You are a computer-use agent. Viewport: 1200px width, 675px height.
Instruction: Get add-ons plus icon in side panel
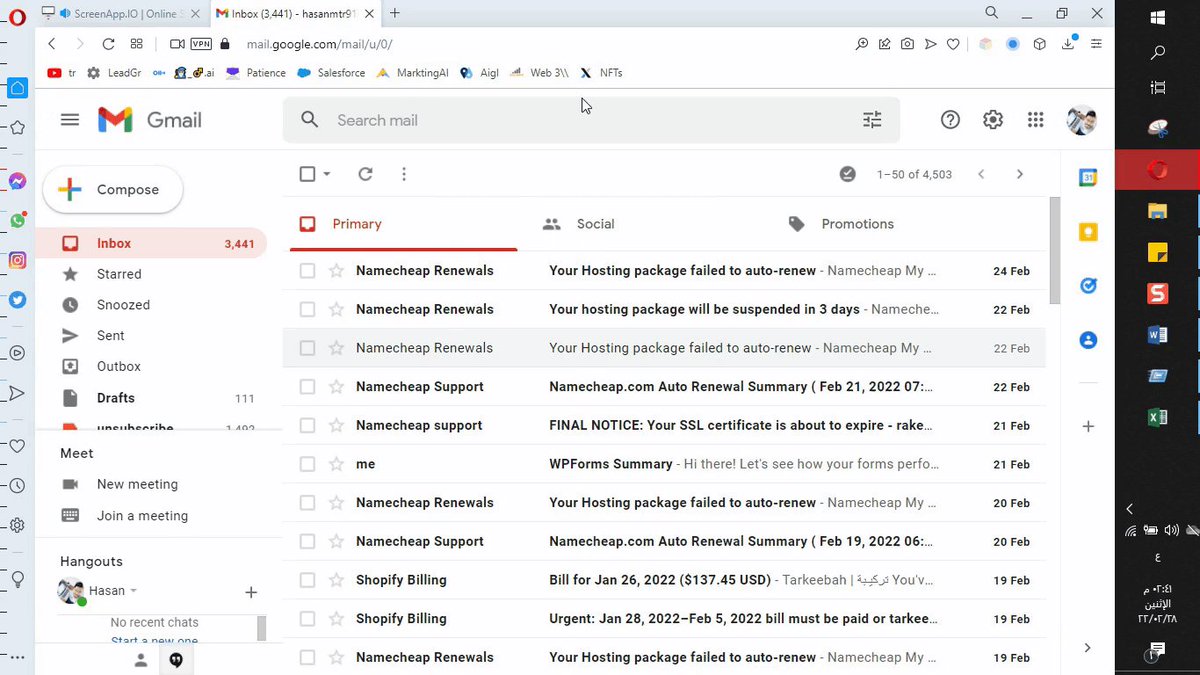click(1088, 426)
